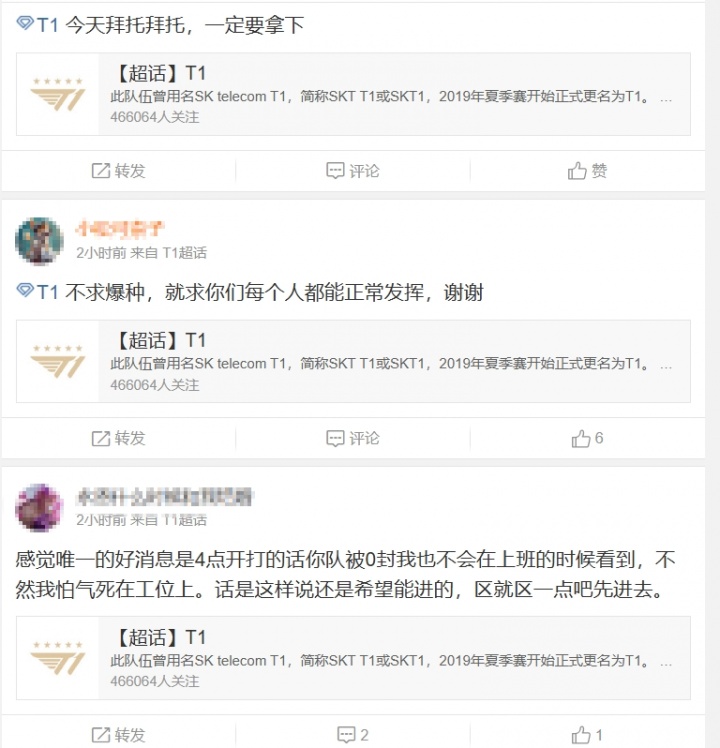
Task: Repost the third post via 转发
Action: pos(118,735)
